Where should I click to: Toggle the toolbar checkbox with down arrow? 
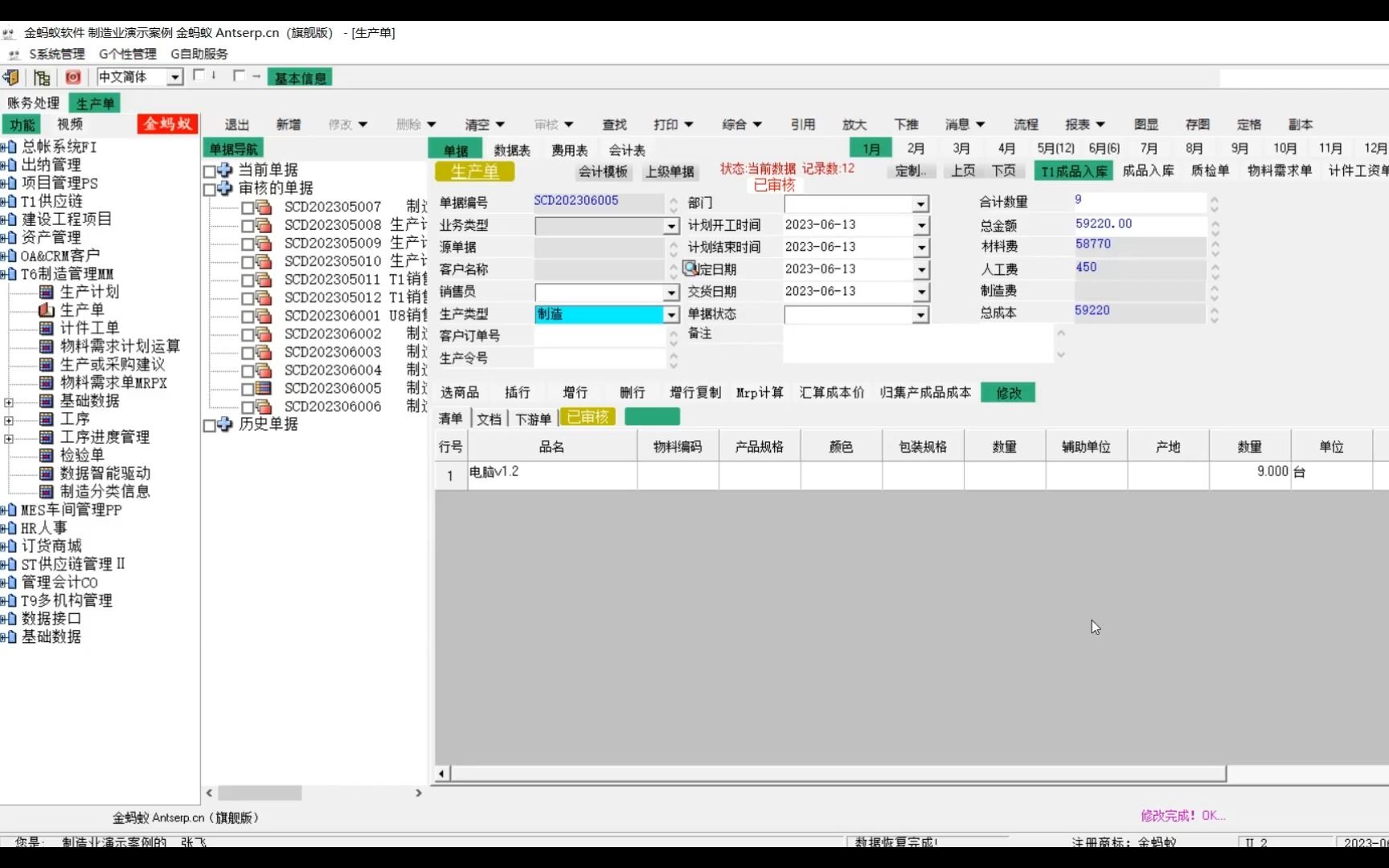click(x=199, y=75)
